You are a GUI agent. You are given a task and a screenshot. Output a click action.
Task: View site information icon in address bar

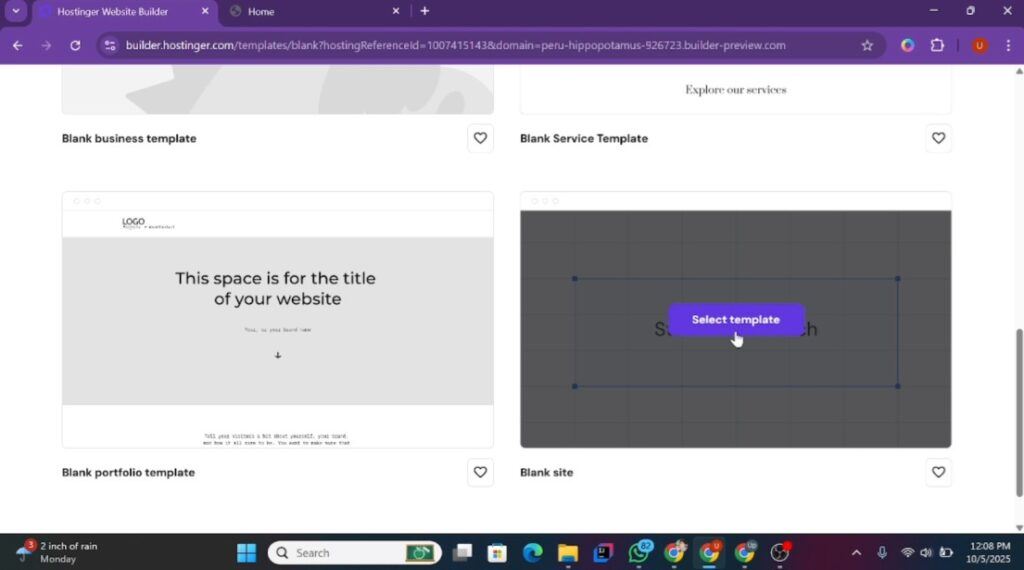[110, 45]
